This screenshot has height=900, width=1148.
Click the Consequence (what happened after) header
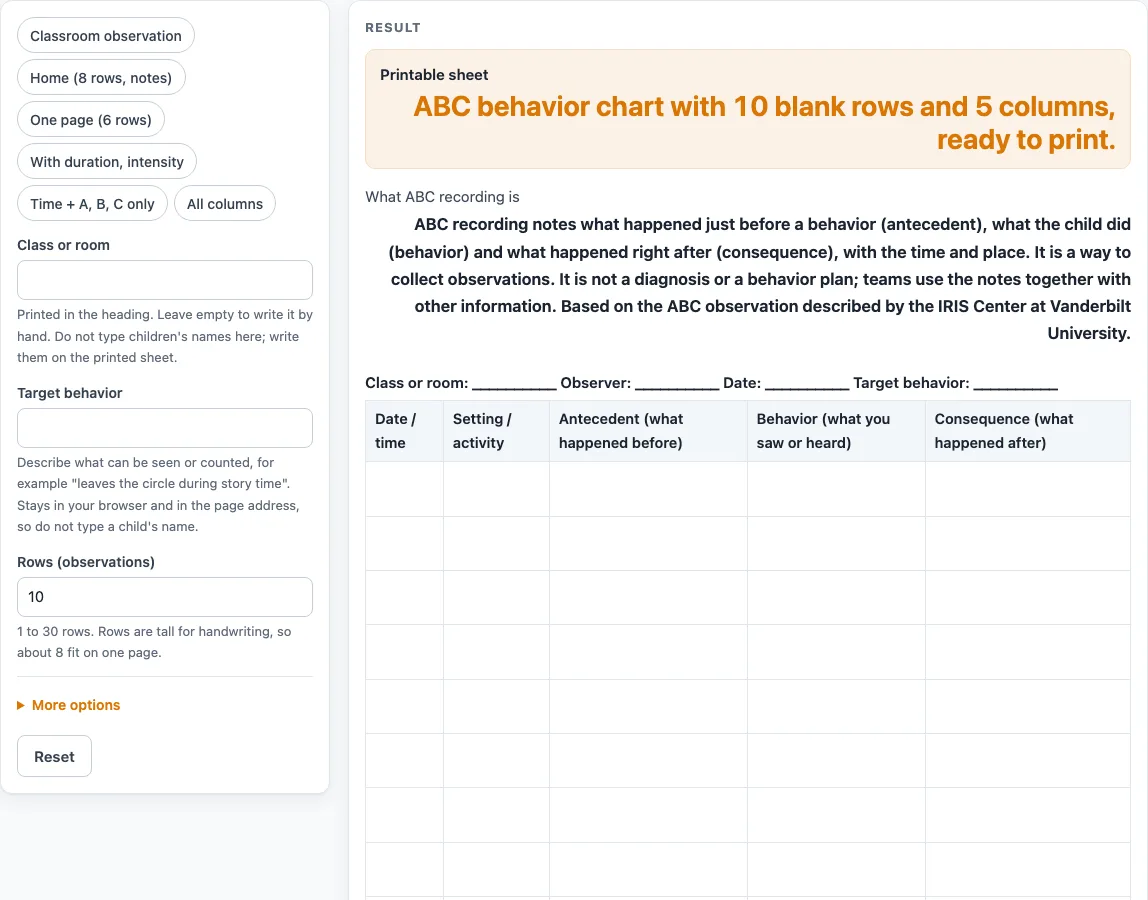(1028, 431)
